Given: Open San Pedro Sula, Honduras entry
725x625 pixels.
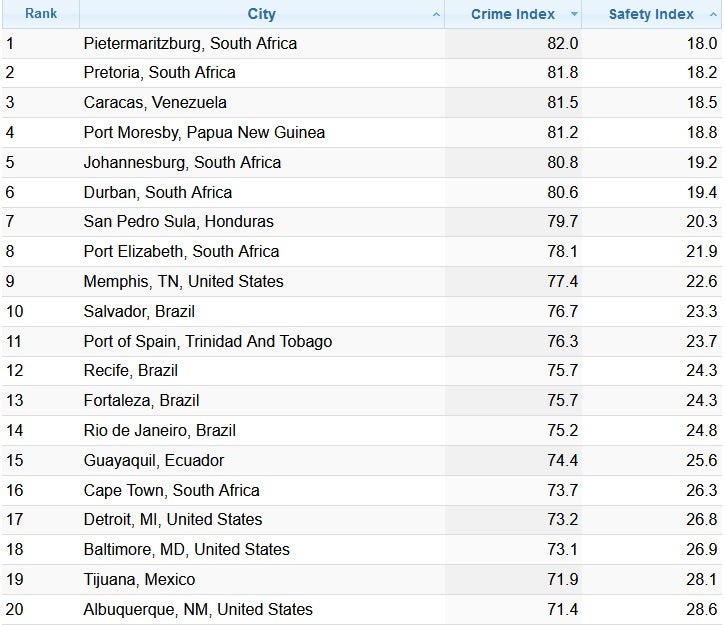Looking at the screenshot, I should 178,221.
